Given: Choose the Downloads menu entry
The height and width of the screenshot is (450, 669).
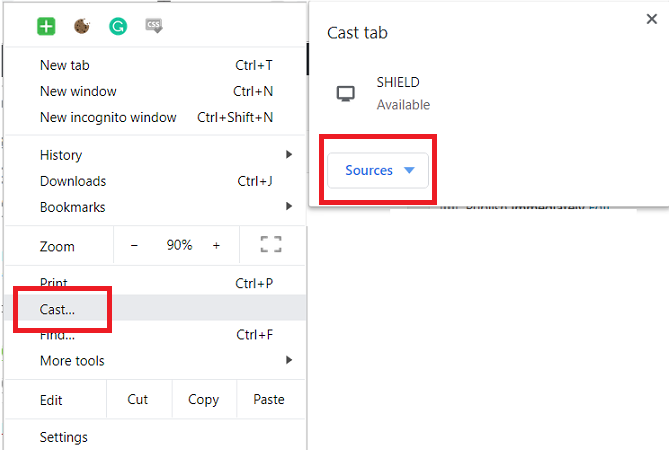Looking at the screenshot, I should pos(73,181).
